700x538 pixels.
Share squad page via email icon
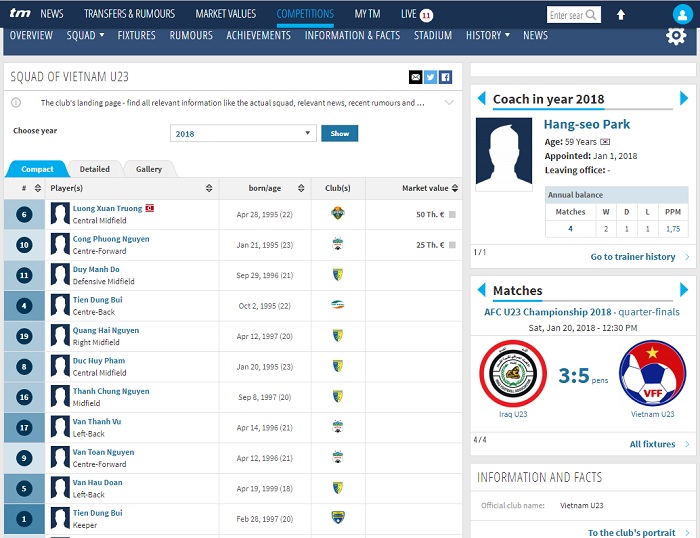click(416, 77)
